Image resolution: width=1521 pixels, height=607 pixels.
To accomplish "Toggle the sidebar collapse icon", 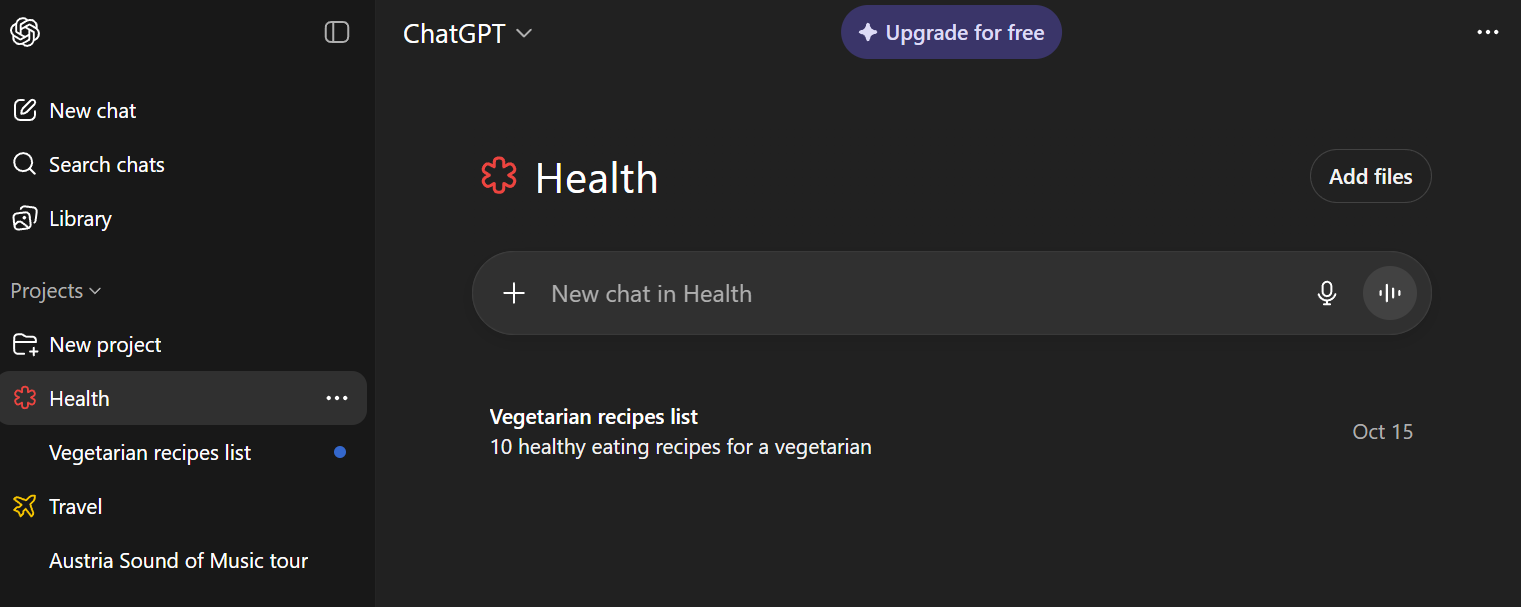I will pyautogui.click(x=337, y=32).
